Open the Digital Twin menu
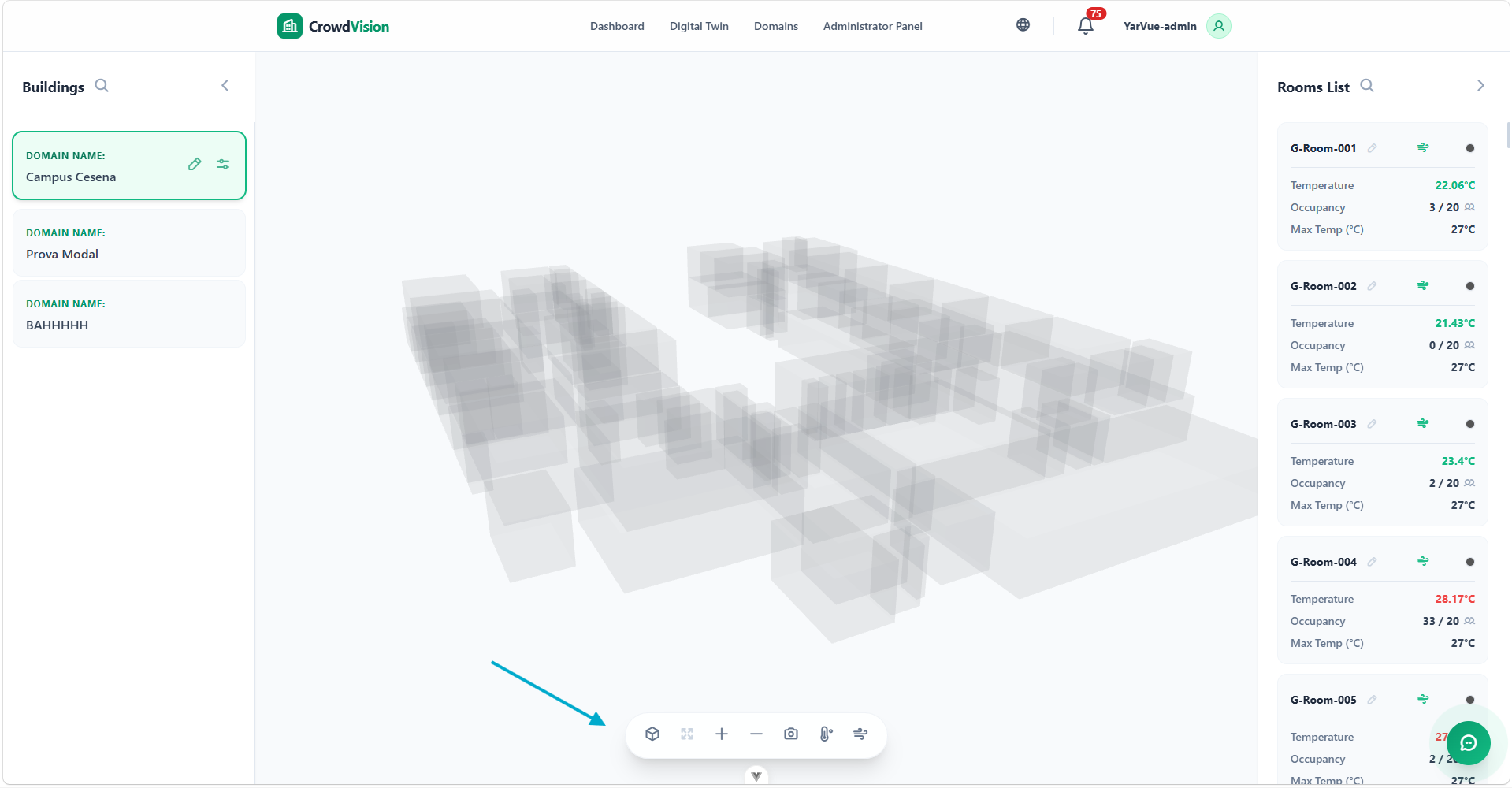This screenshot has width=1512, height=788. tap(699, 26)
